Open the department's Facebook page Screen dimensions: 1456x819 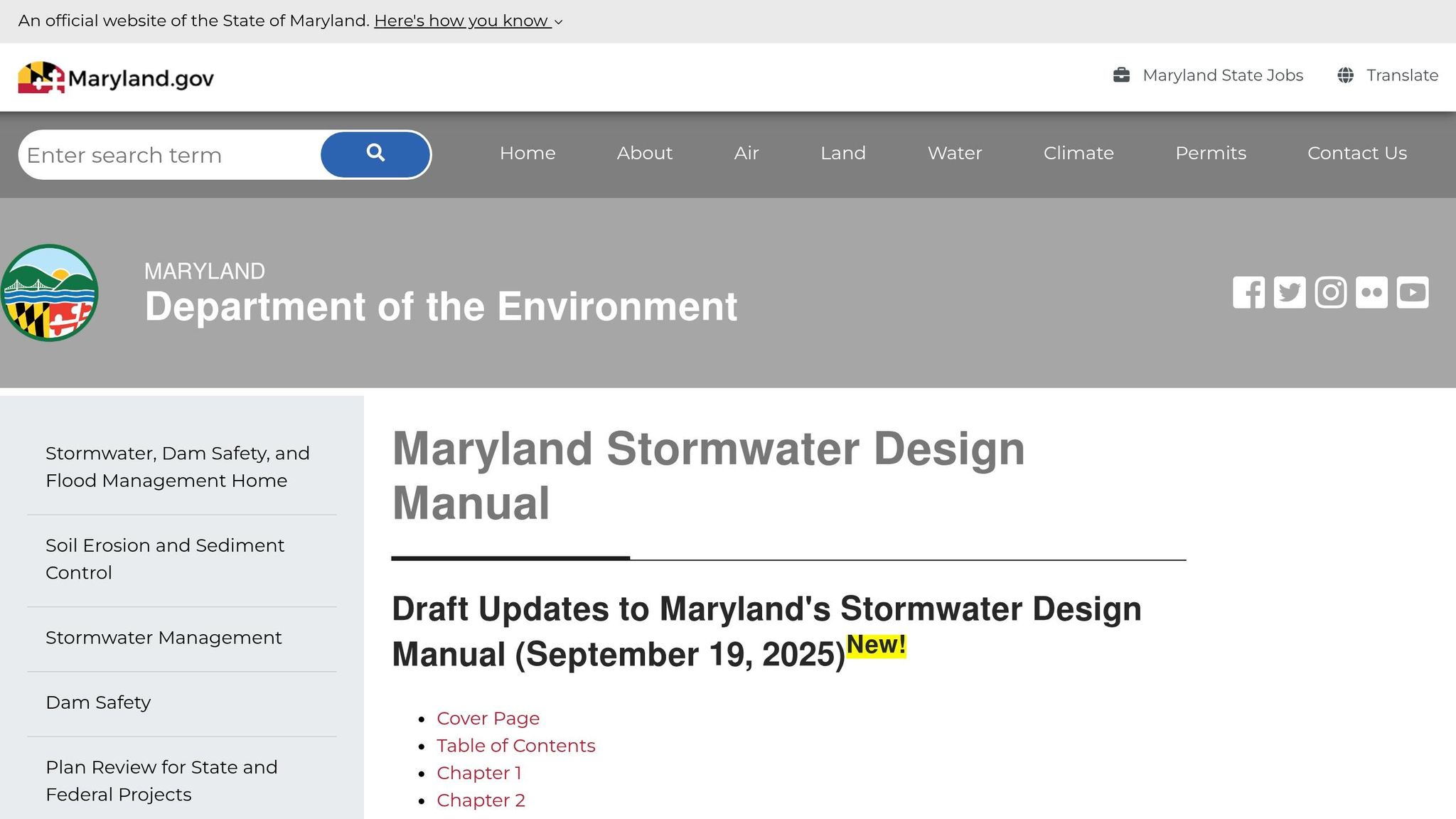coord(1249,292)
